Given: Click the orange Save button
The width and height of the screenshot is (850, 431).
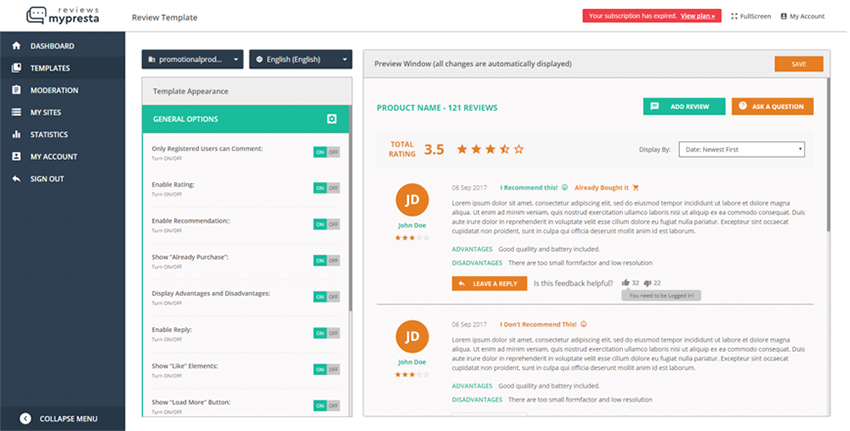Looking at the screenshot, I should point(799,64).
